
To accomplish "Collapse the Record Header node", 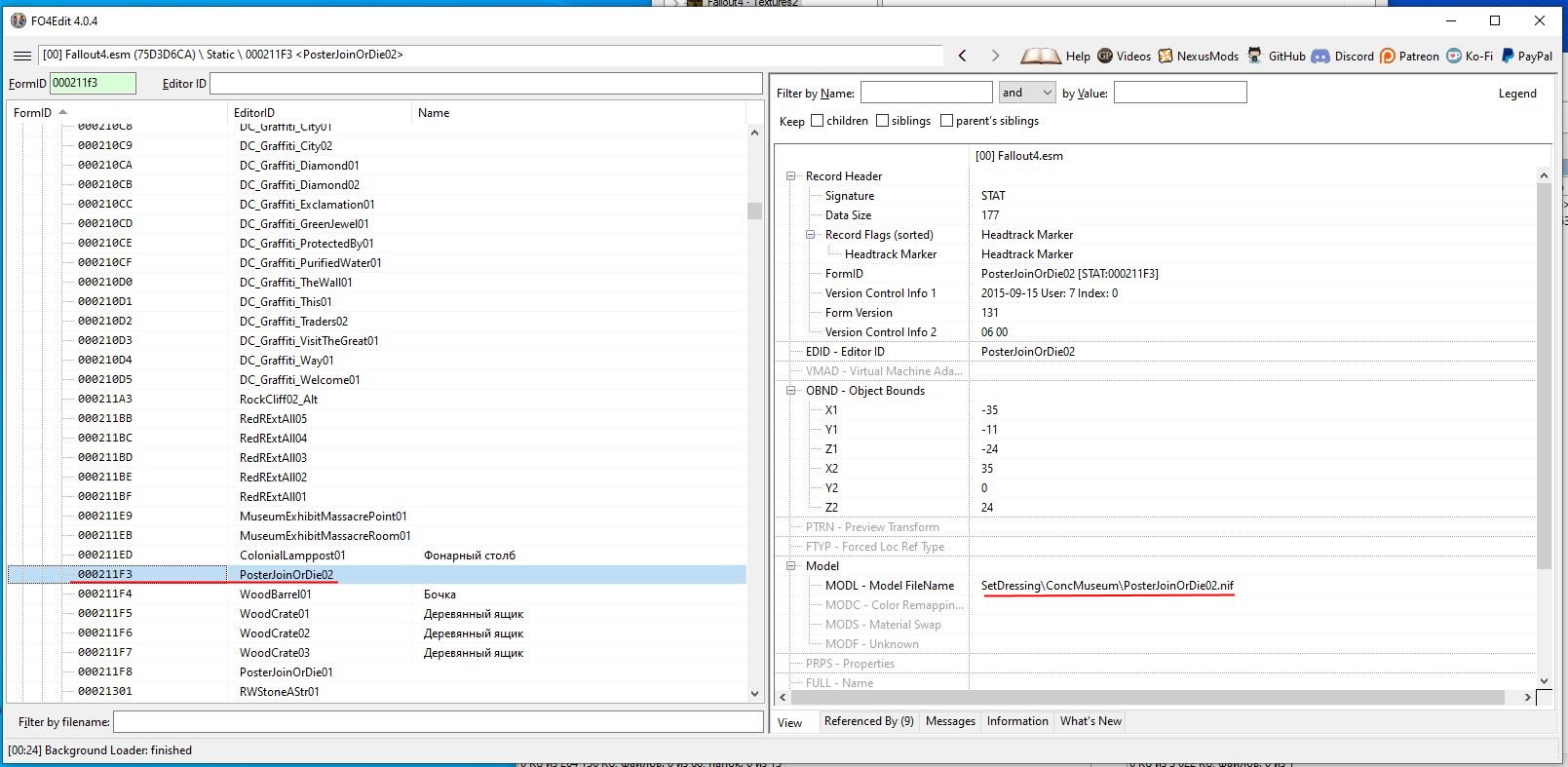I will coord(791,176).
